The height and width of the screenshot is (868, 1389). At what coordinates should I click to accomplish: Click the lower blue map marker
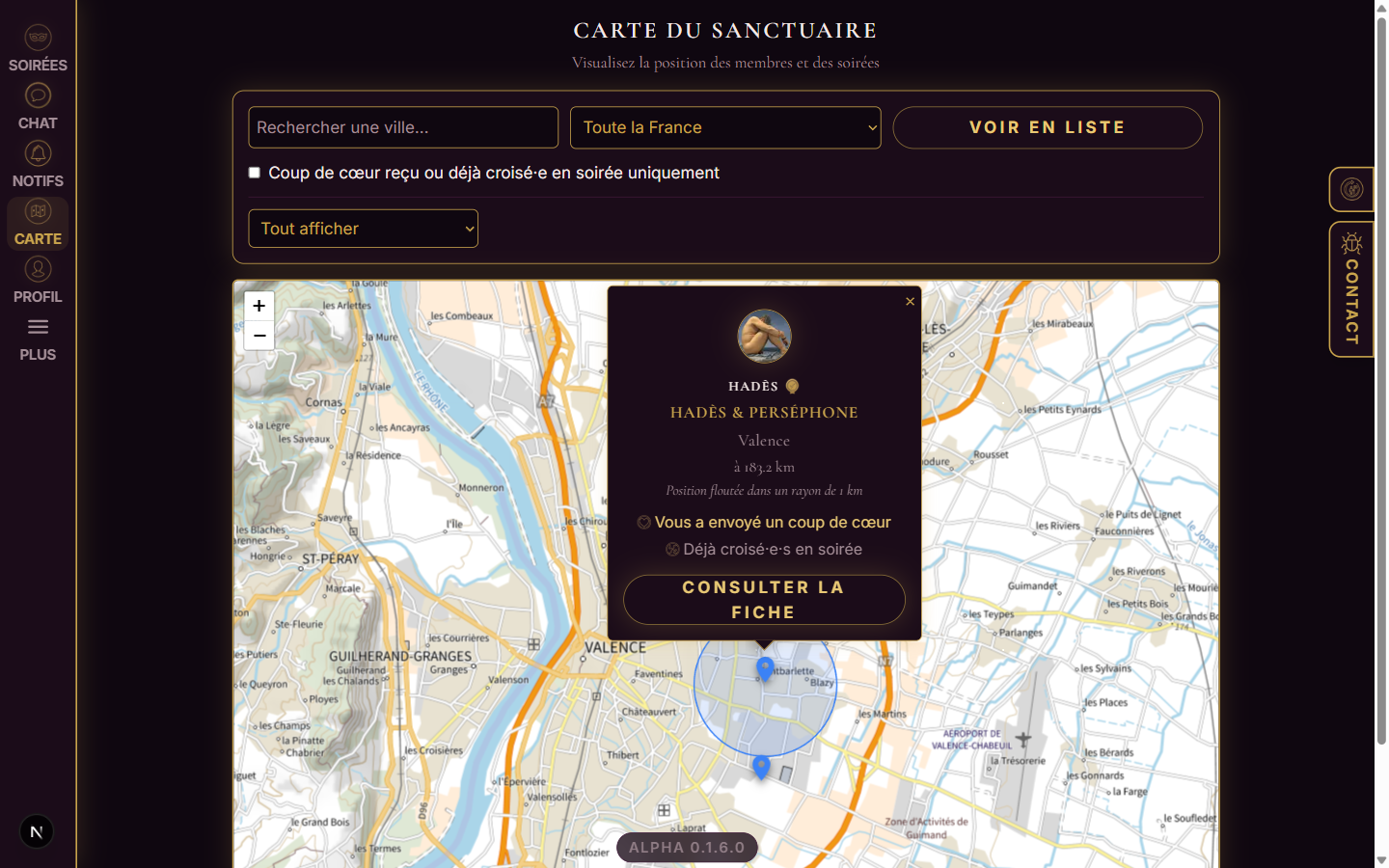click(761, 767)
